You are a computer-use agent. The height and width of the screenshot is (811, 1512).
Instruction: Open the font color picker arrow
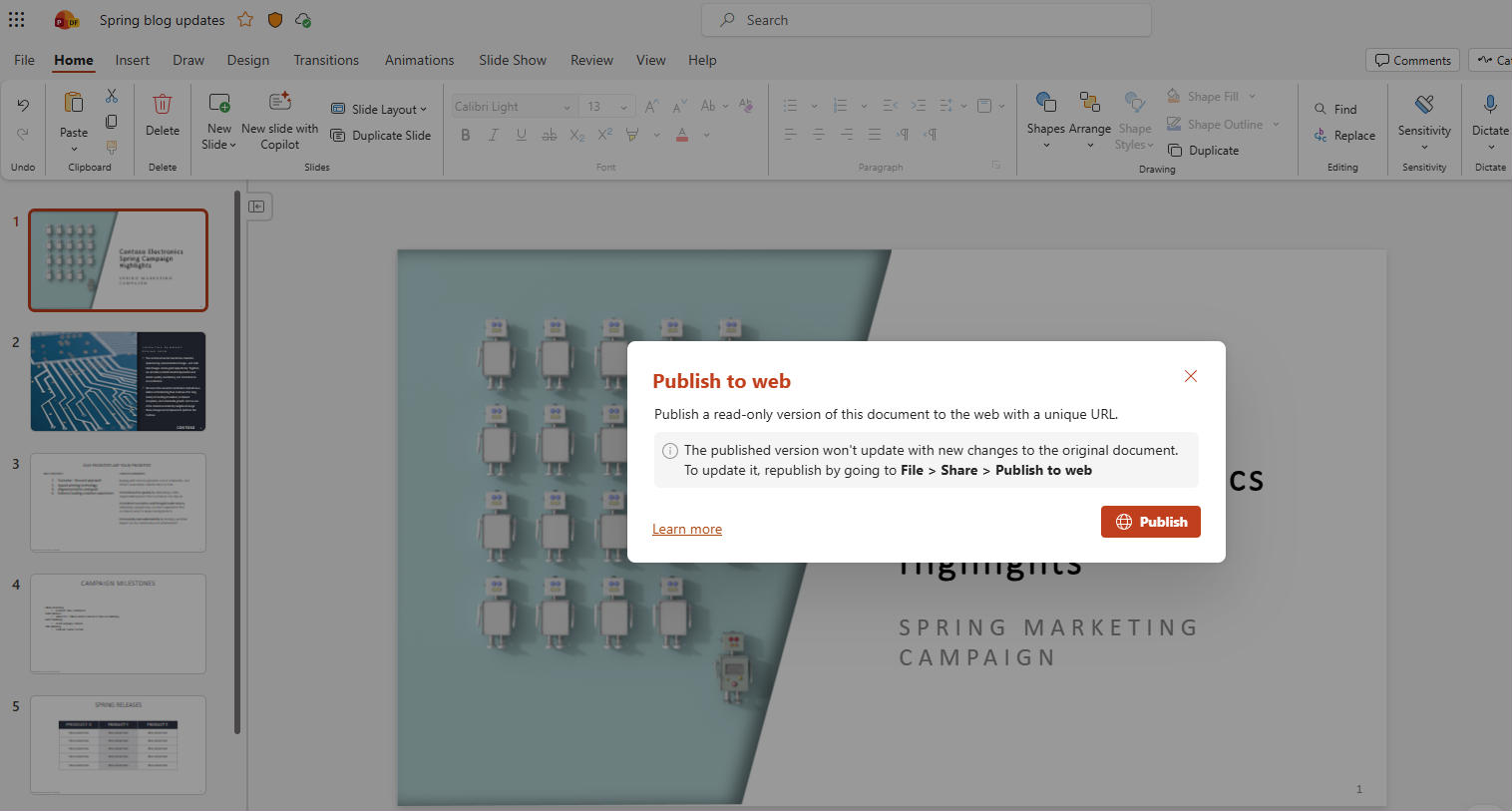pos(706,135)
